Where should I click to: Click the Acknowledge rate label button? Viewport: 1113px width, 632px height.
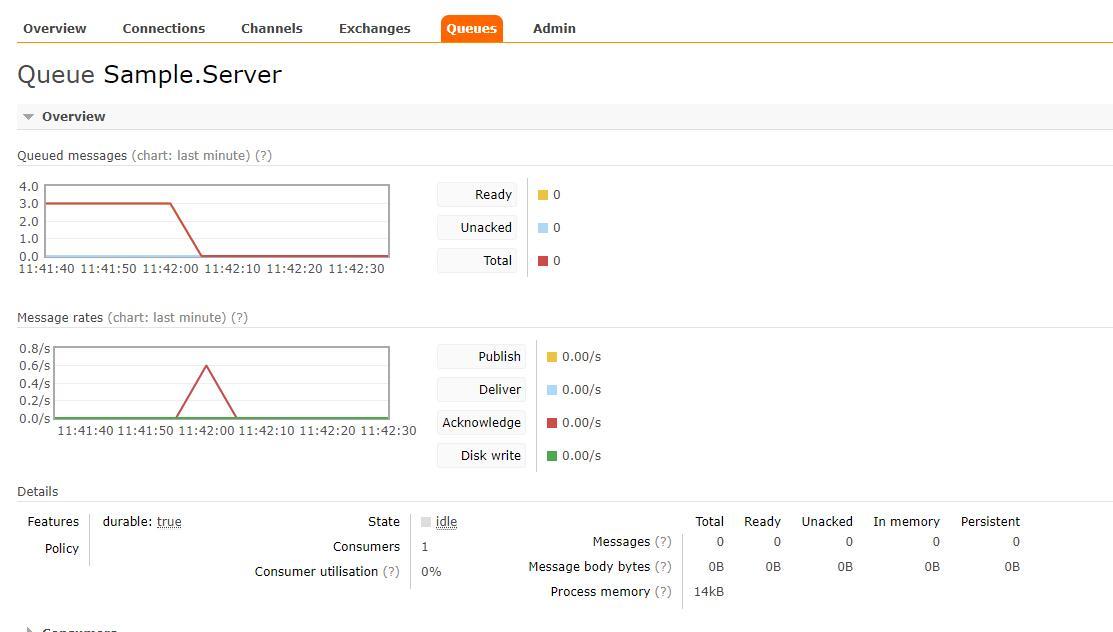point(481,423)
